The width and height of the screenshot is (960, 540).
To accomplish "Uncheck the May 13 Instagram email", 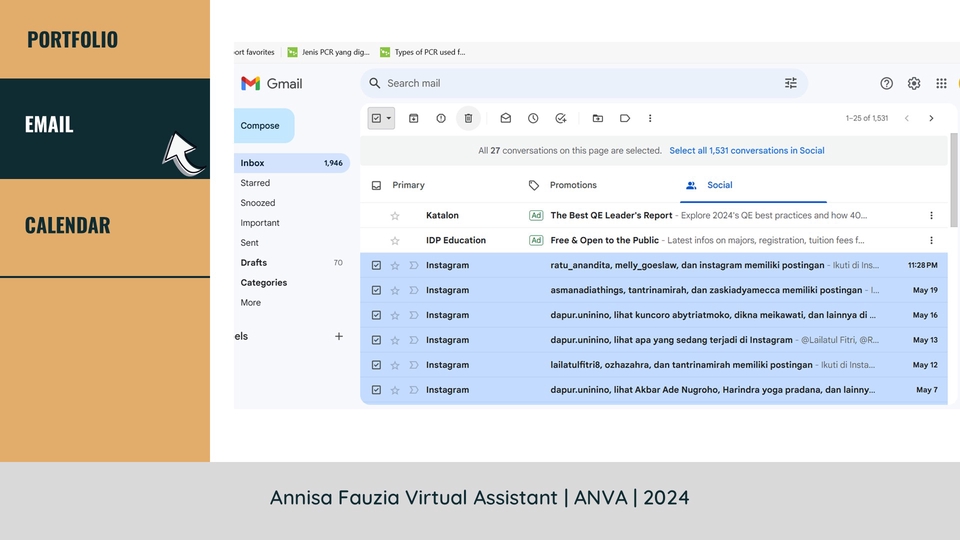I will pos(377,340).
